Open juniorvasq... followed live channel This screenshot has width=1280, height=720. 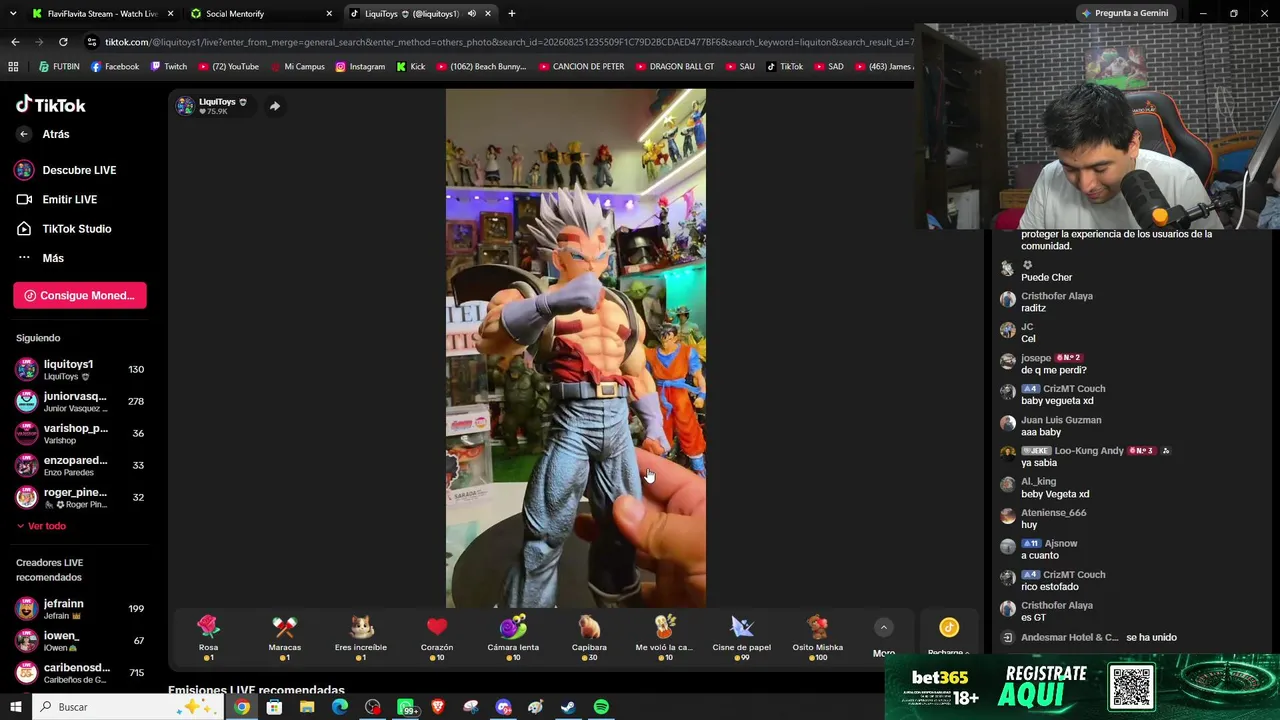coord(80,401)
